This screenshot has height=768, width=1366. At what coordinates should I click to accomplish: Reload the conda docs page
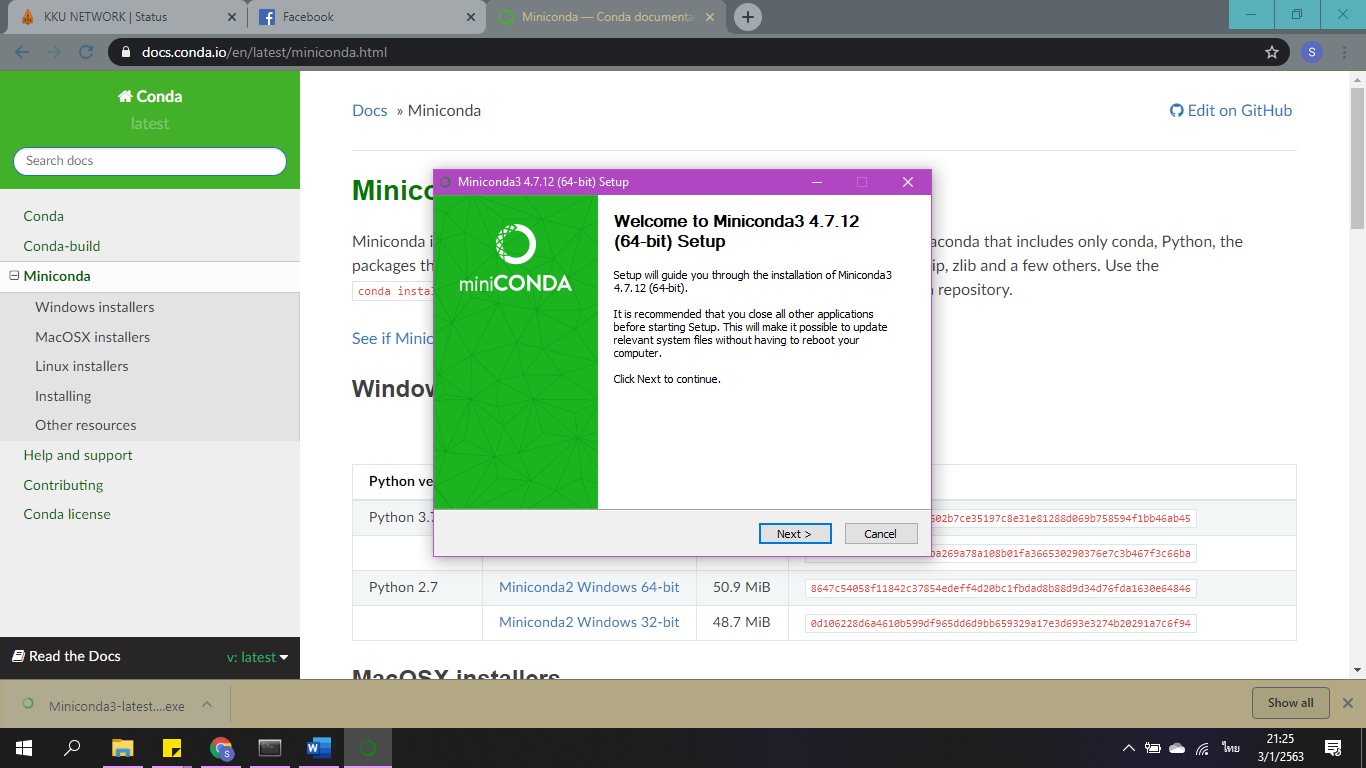pos(86,52)
